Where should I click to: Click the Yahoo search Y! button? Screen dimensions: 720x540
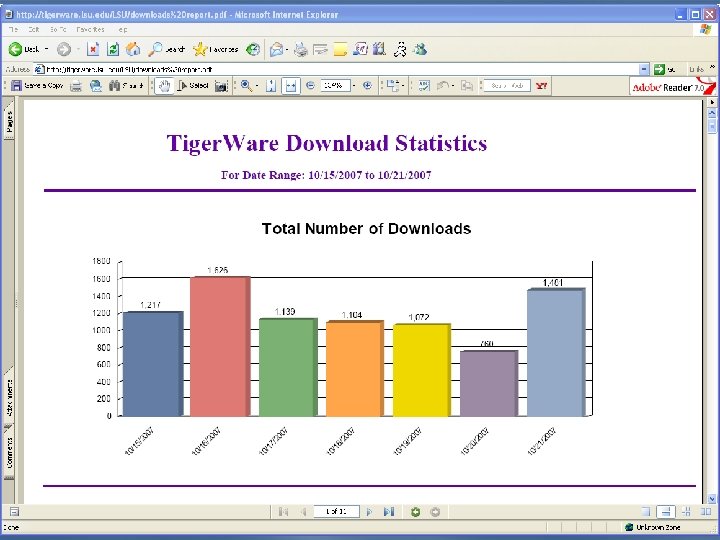point(541,86)
